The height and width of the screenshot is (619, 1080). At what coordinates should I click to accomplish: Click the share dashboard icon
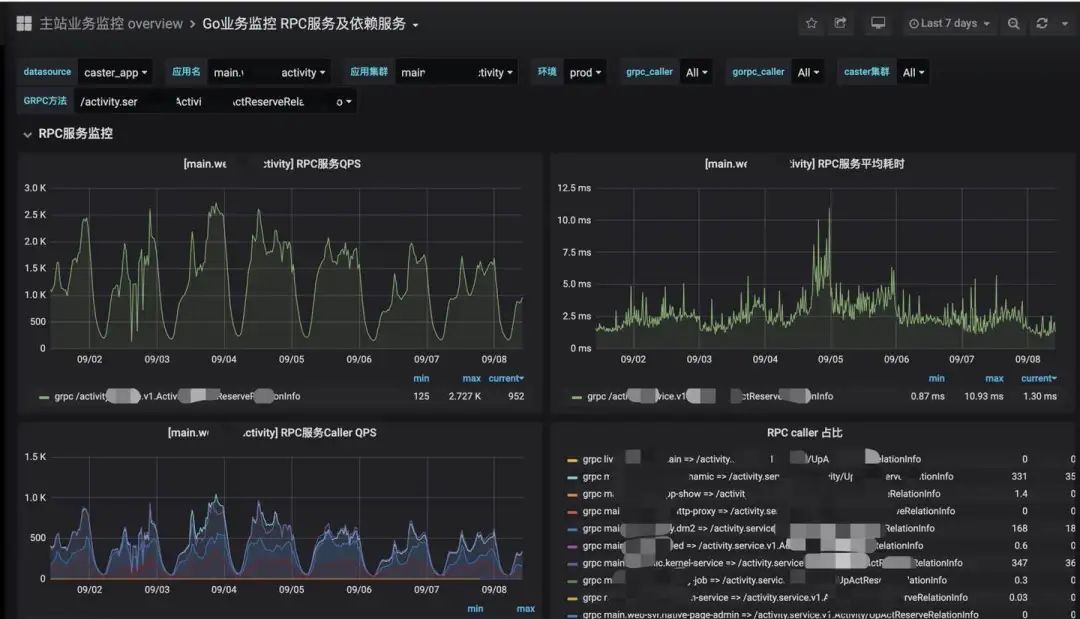tap(840, 23)
